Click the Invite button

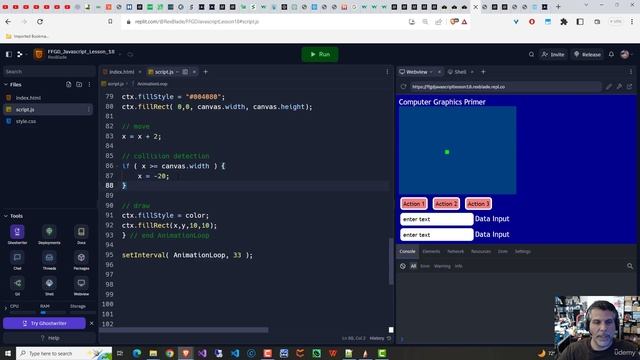[x=553, y=54]
